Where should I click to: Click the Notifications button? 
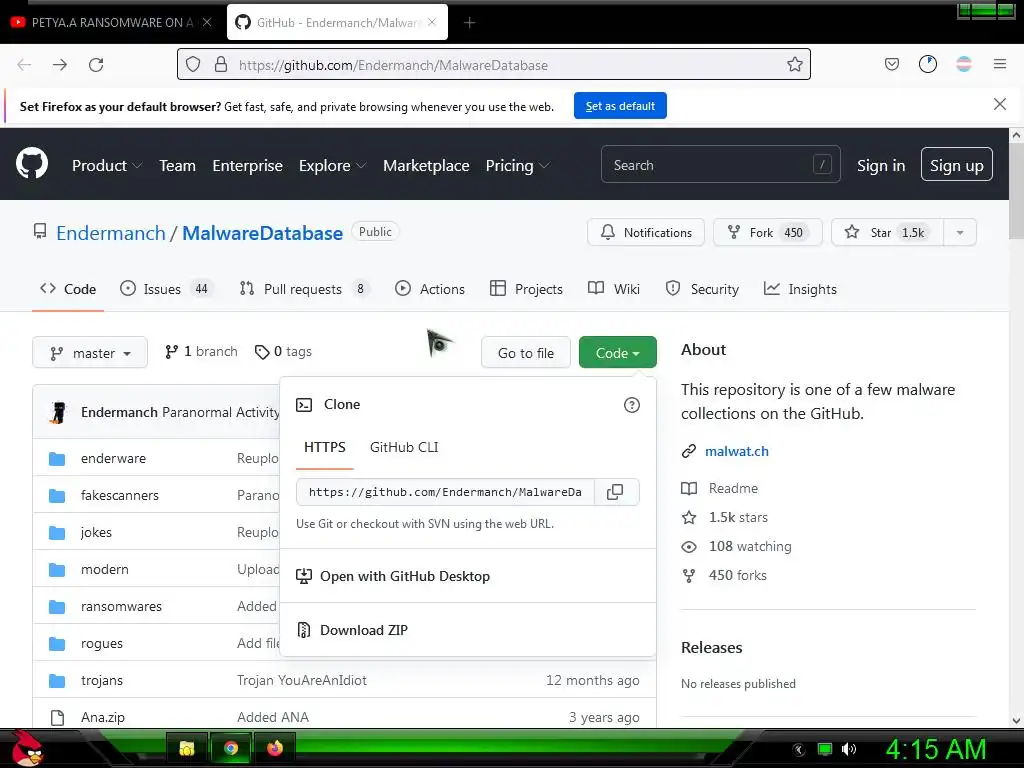tap(646, 232)
